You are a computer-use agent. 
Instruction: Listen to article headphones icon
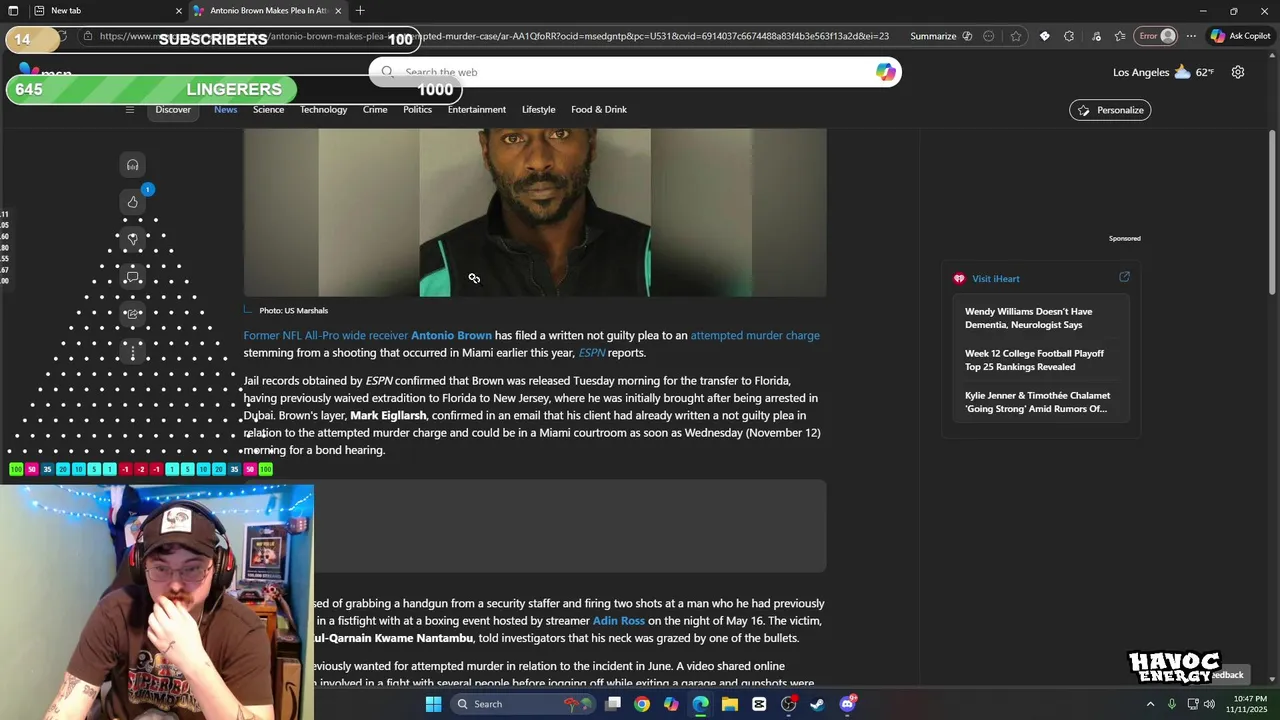[x=132, y=165]
